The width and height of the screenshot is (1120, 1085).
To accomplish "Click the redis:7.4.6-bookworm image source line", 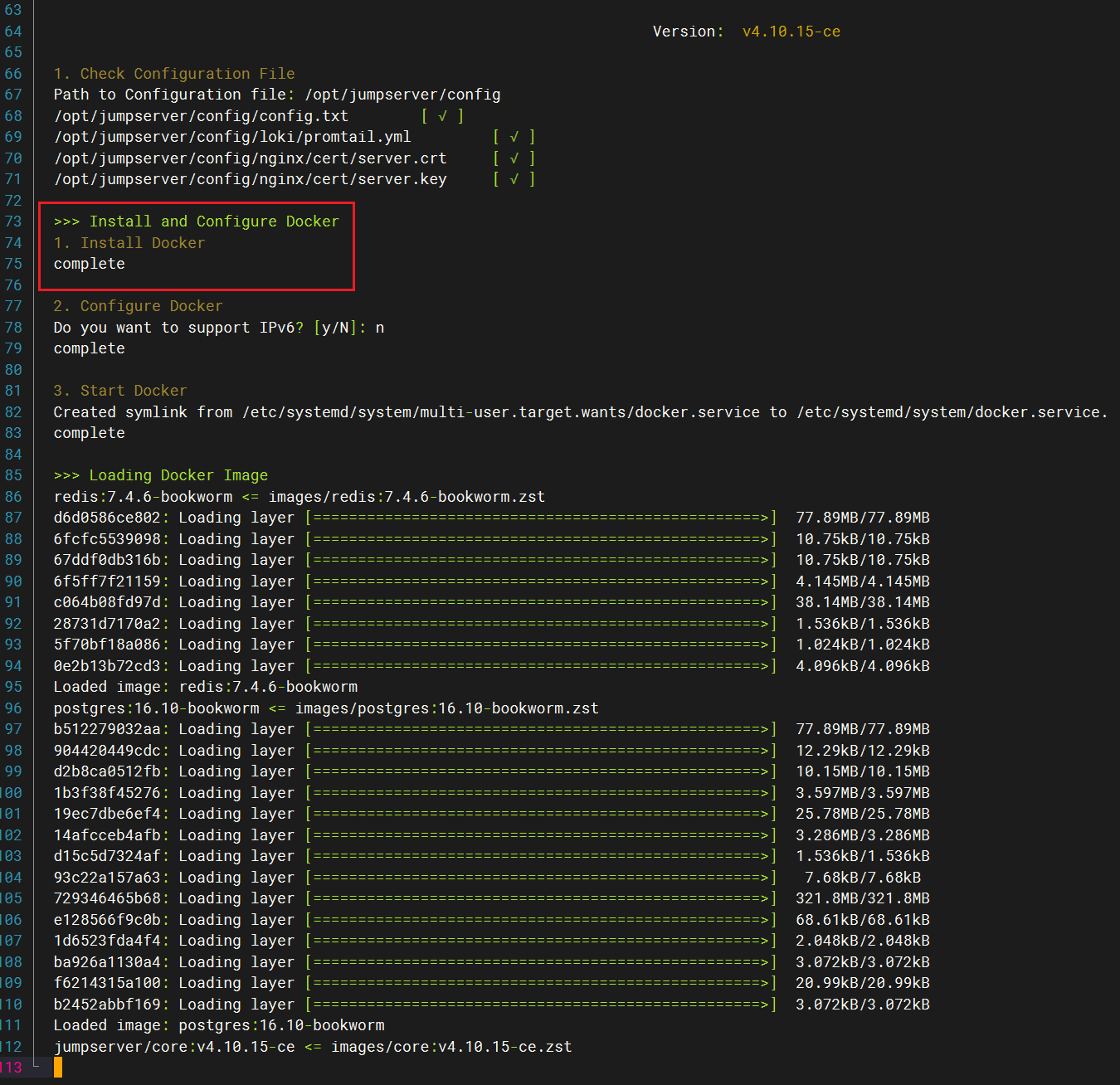I will pos(299,497).
